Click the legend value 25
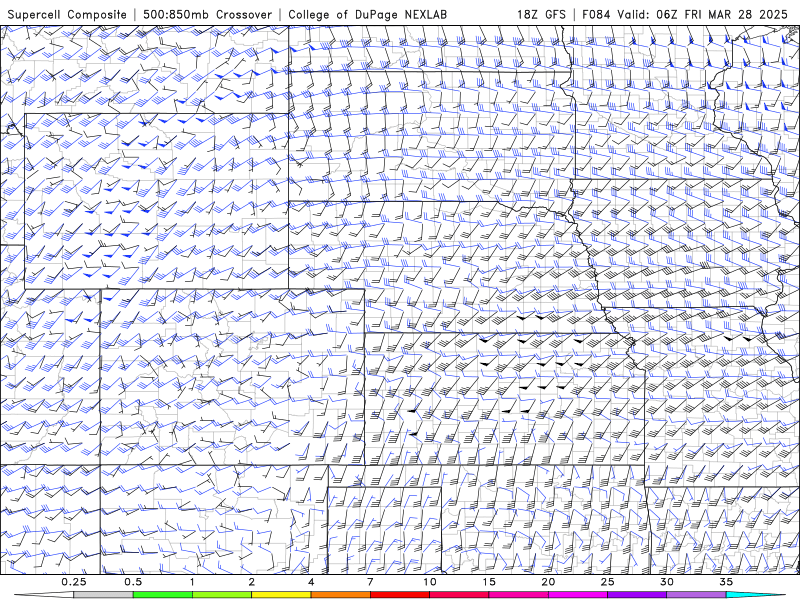The image size is (800, 600). pyautogui.click(x=607, y=582)
